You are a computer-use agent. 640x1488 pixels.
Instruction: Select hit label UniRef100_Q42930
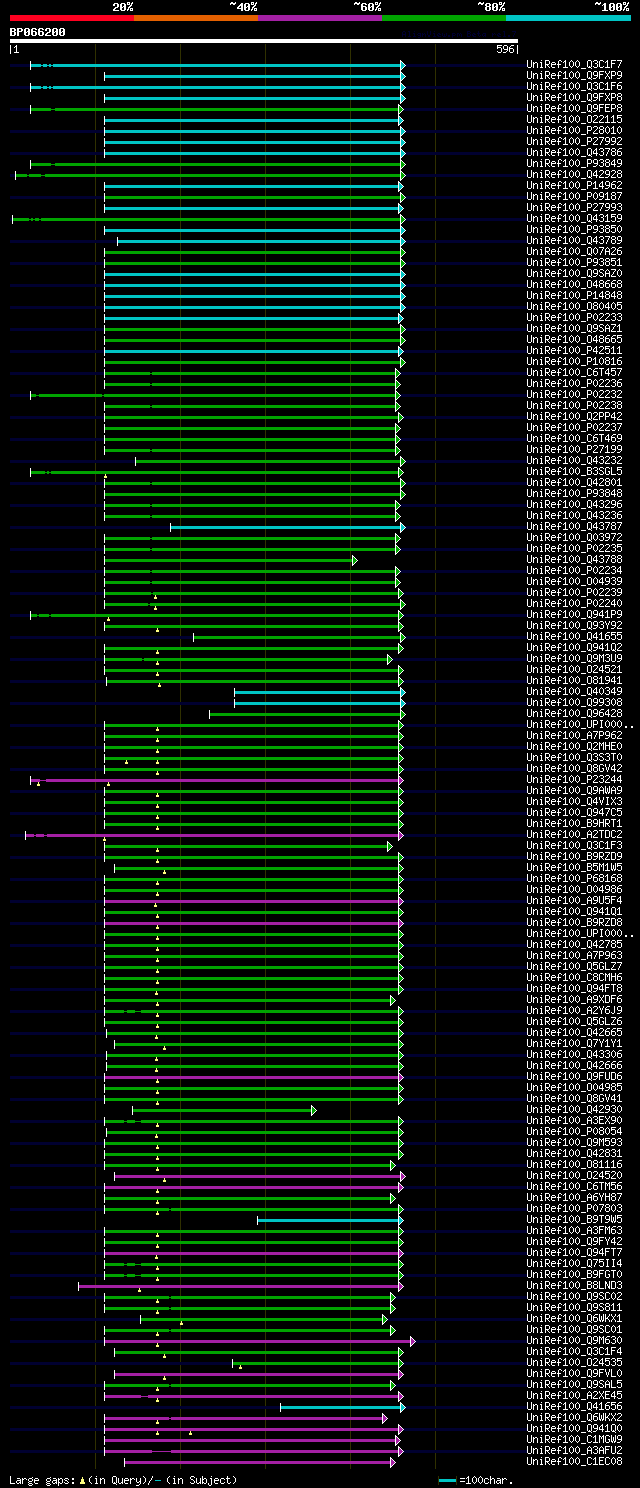(574, 1110)
